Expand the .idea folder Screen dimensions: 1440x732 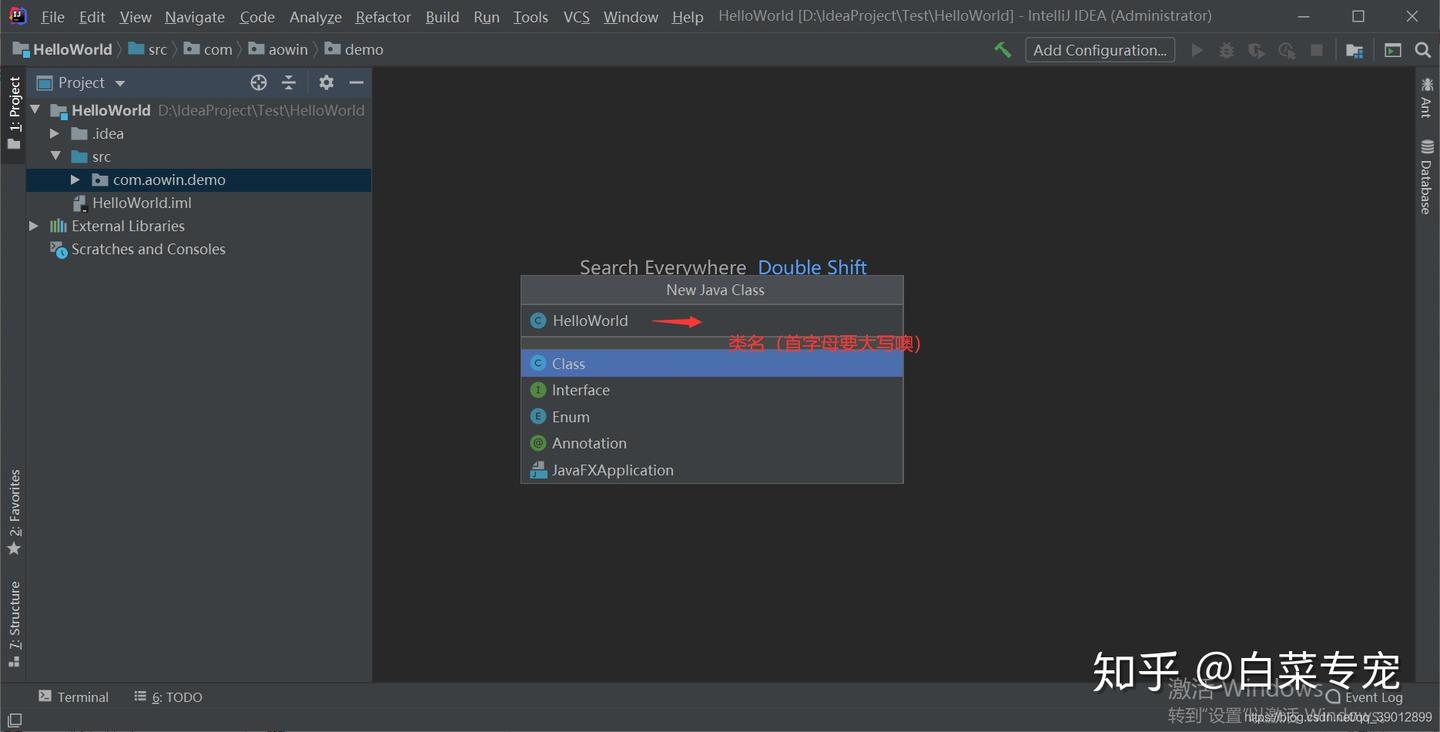(55, 133)
